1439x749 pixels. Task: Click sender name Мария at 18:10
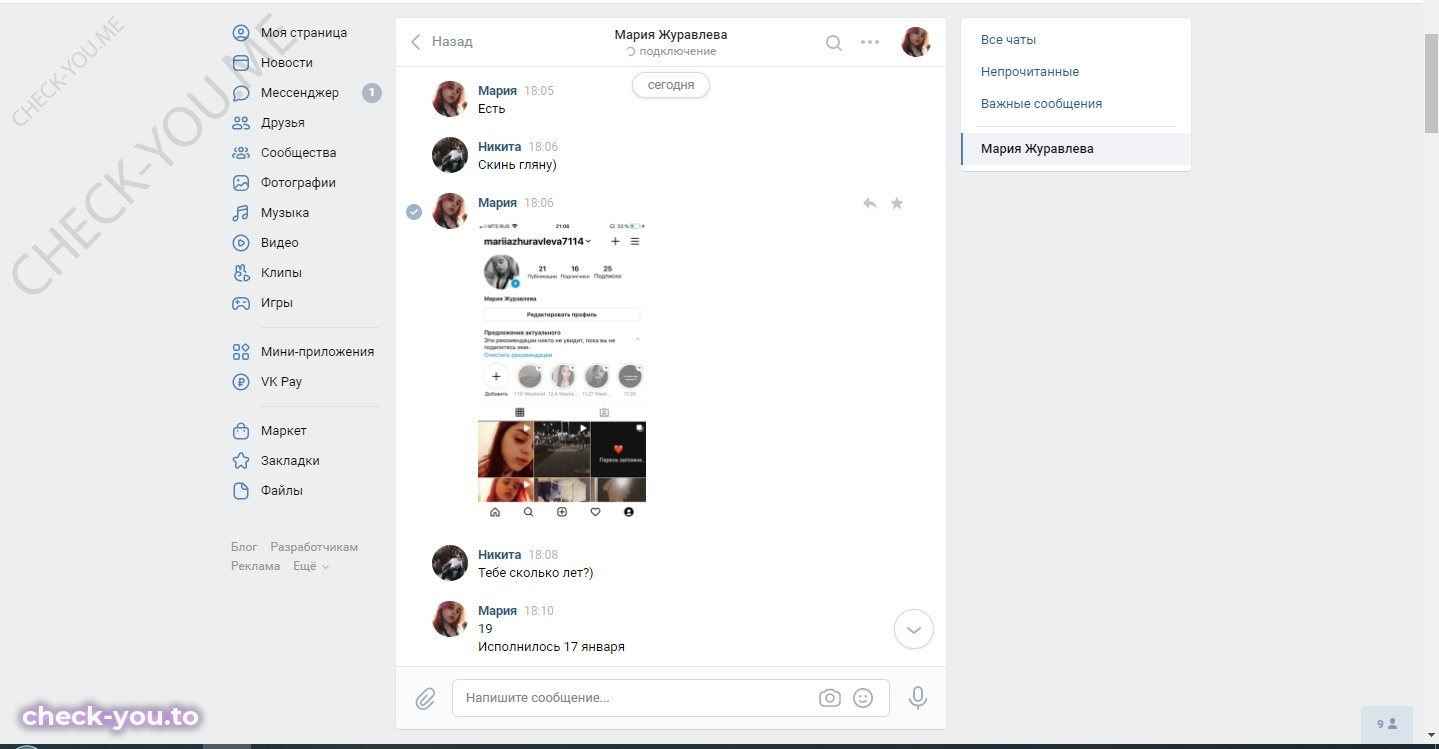497,611
